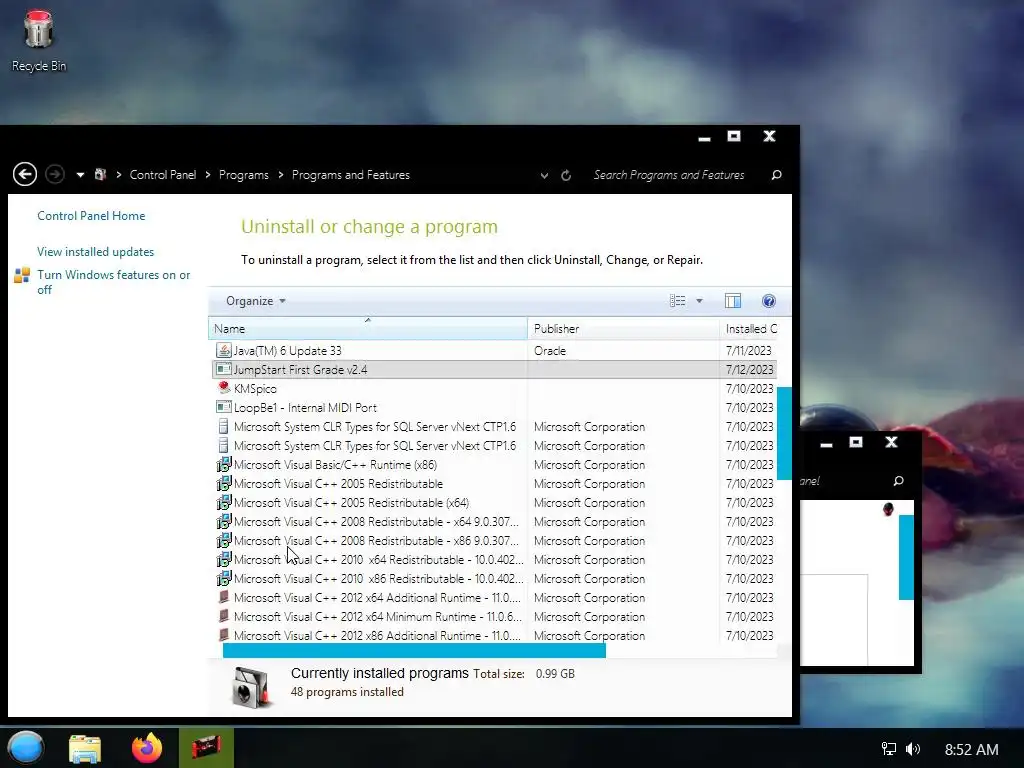Click the horizontal scrollbar thumb of program list

414,650
